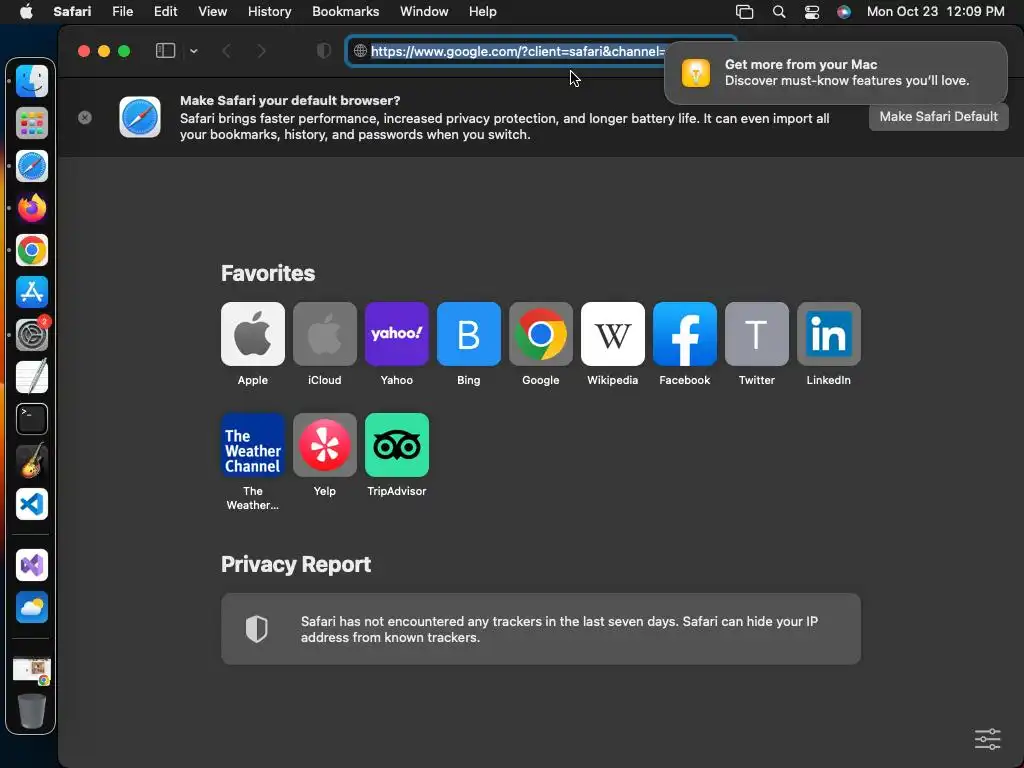Open the minimized window thumbnail in Dock

31,670
